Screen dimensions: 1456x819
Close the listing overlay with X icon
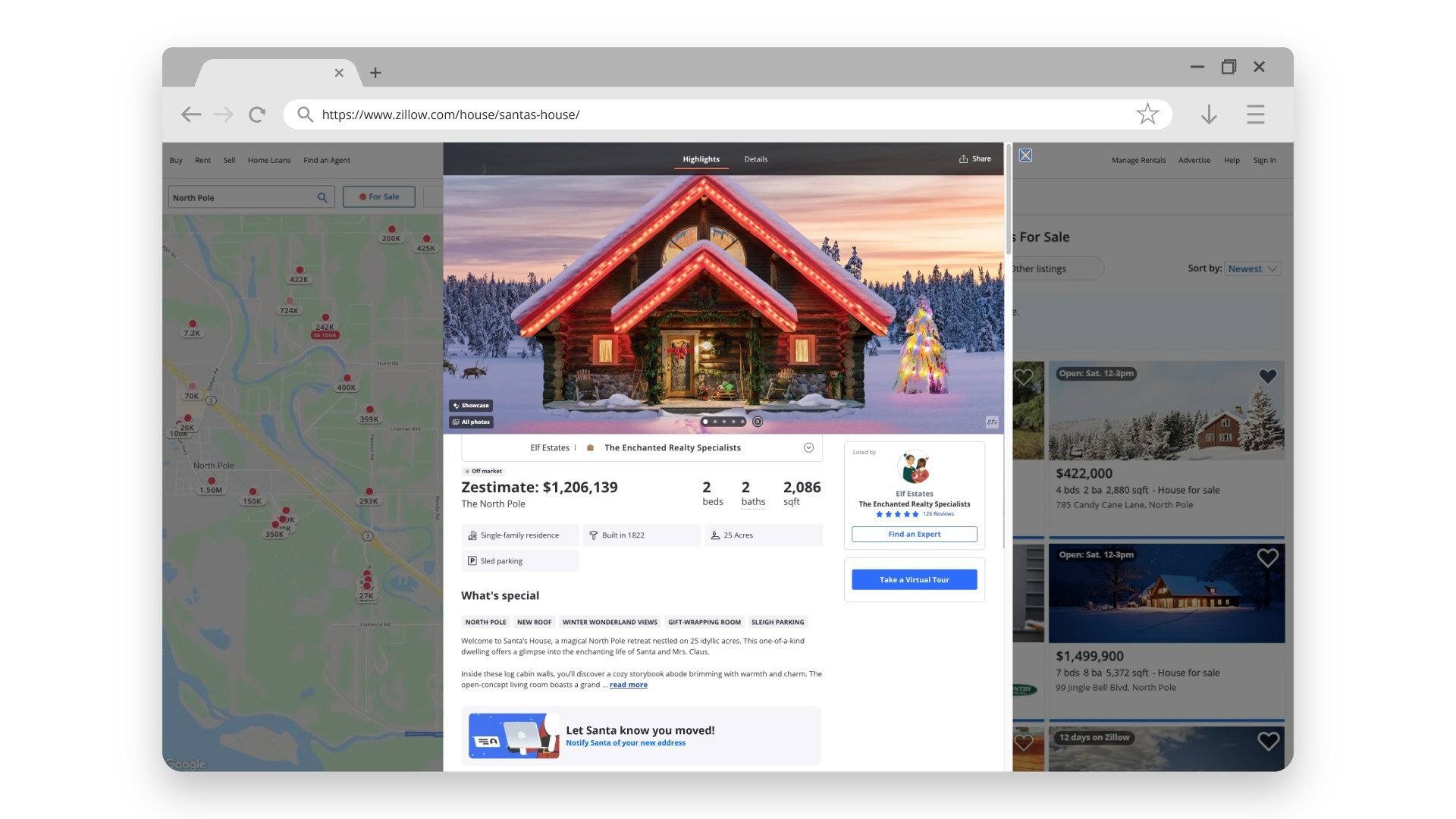pos(1025,155)
